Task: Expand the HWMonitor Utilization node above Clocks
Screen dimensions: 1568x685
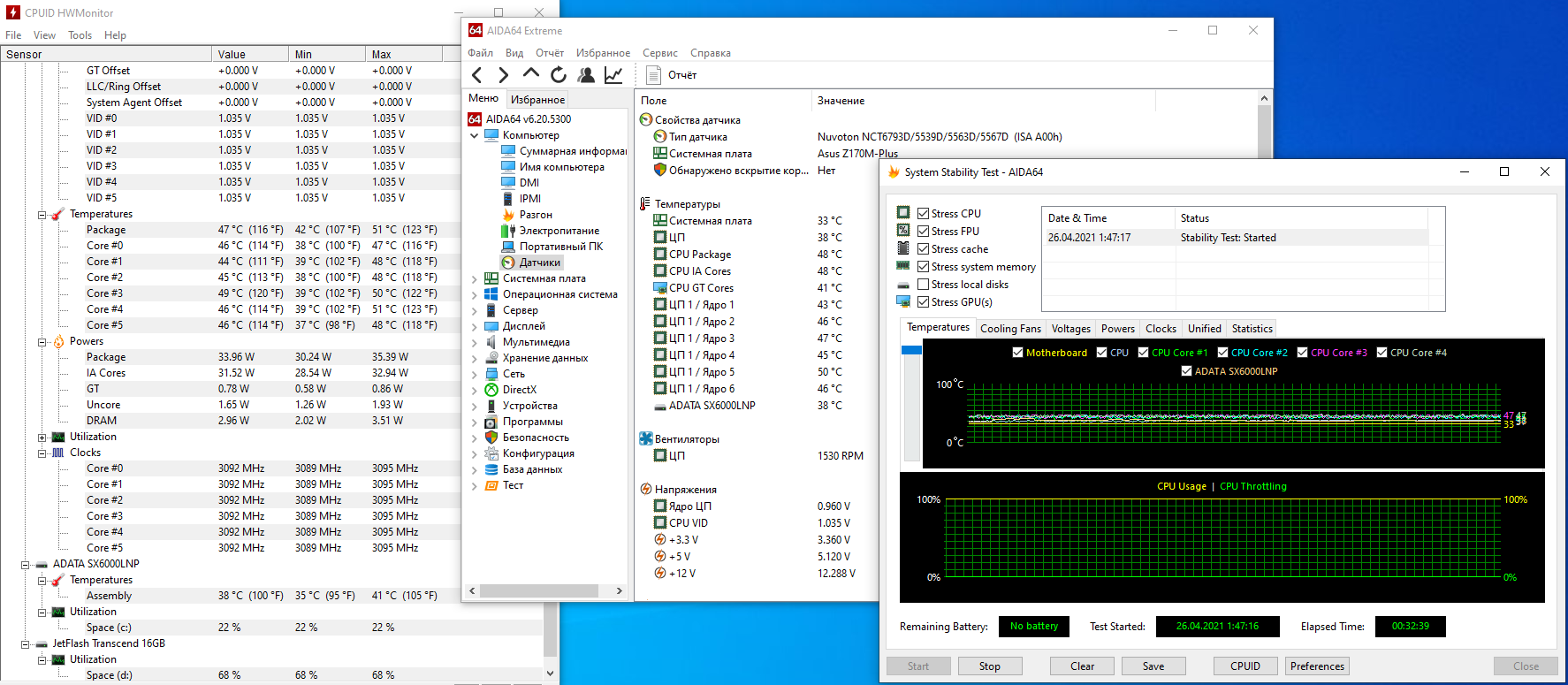Action: (x=42, y=437)
